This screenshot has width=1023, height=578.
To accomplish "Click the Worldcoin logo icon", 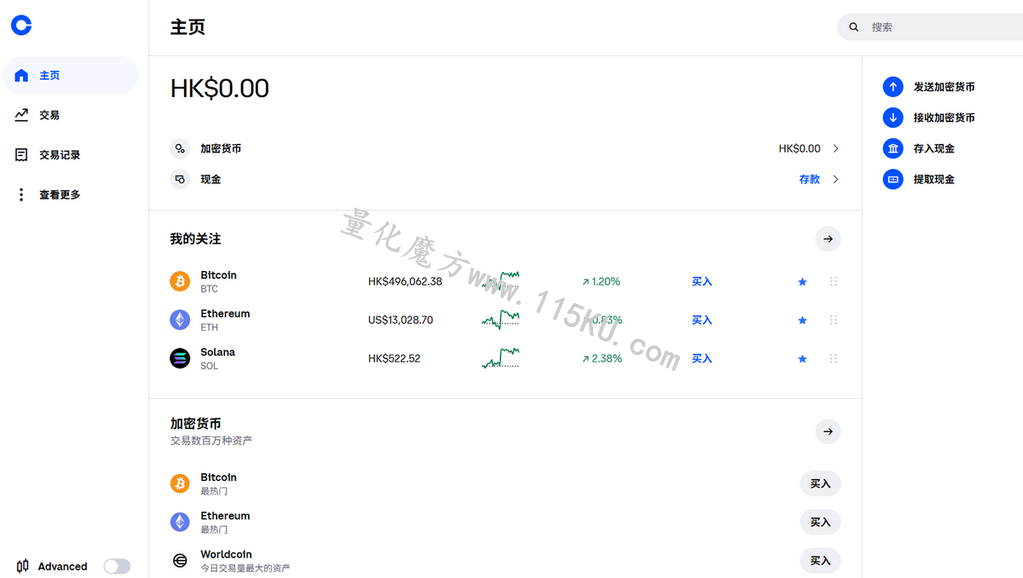I will click(x=180, y=560).
